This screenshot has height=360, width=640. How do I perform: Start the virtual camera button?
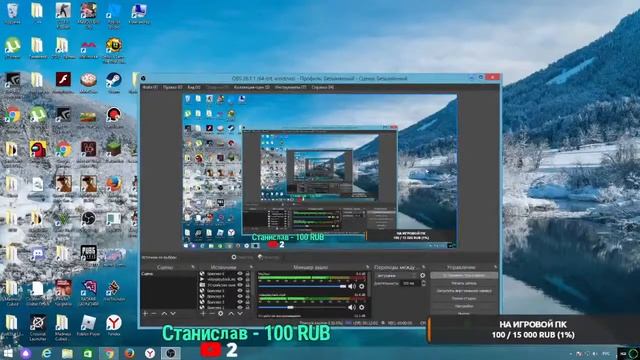pos(464,291)
